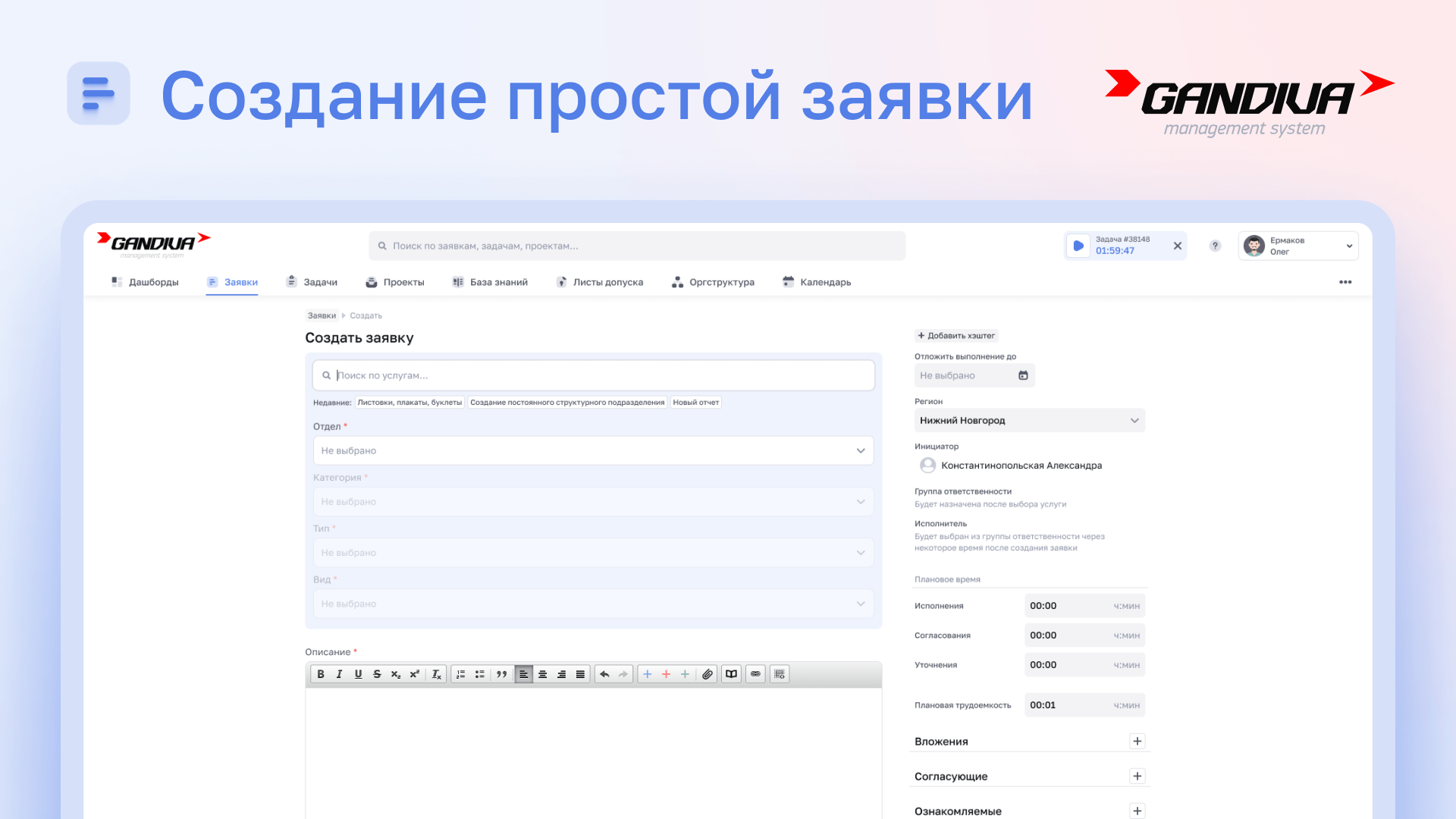Open the Листы допуска tab
Screen dimensions: 1456x819
[x=599, y=282]
